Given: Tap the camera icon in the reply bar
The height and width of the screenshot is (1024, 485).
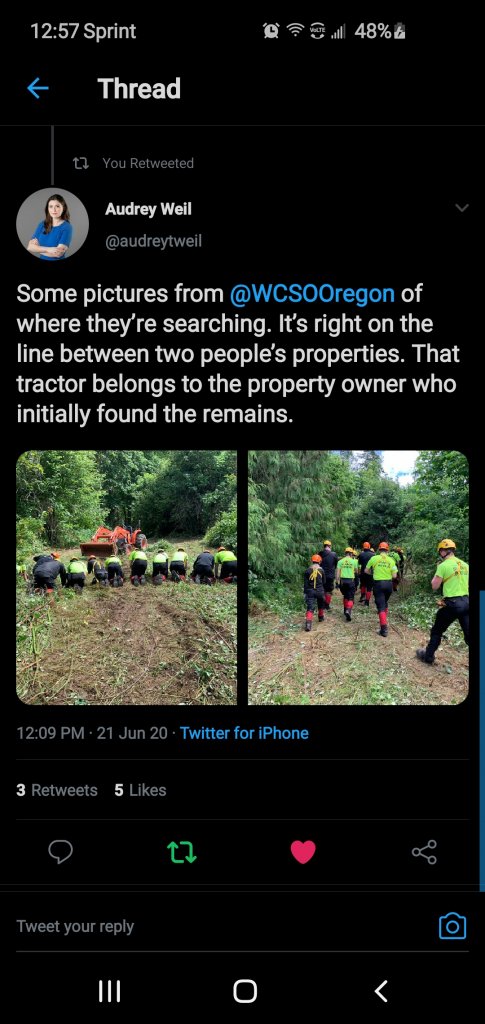Looking at the screenshot, I should click(452, 926).
